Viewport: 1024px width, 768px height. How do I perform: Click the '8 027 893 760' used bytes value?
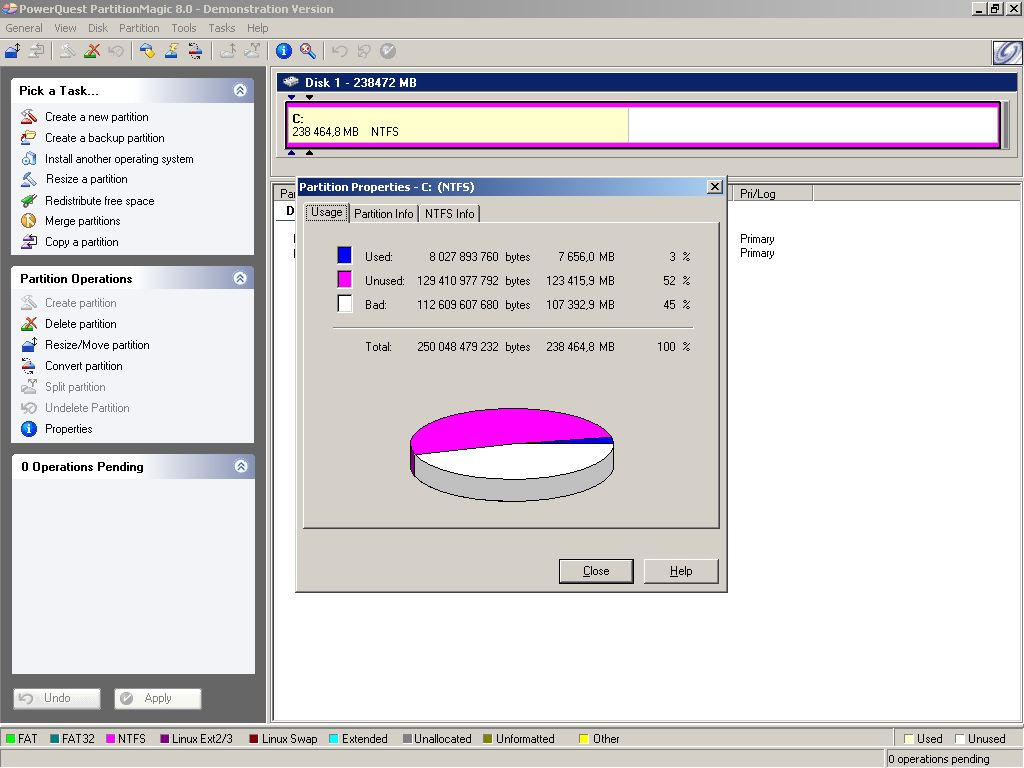(464, 257)
